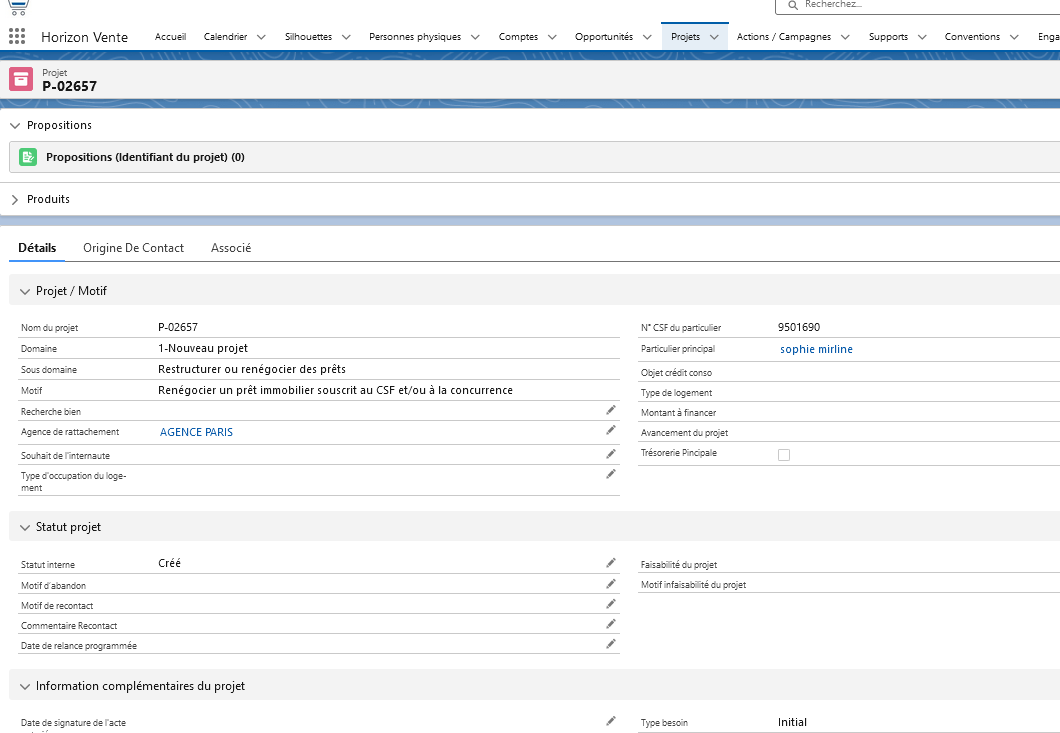This screenshot has height=733, width=1060.
Task: Click the green Propositions list icon
Action: tap(28, 157)
